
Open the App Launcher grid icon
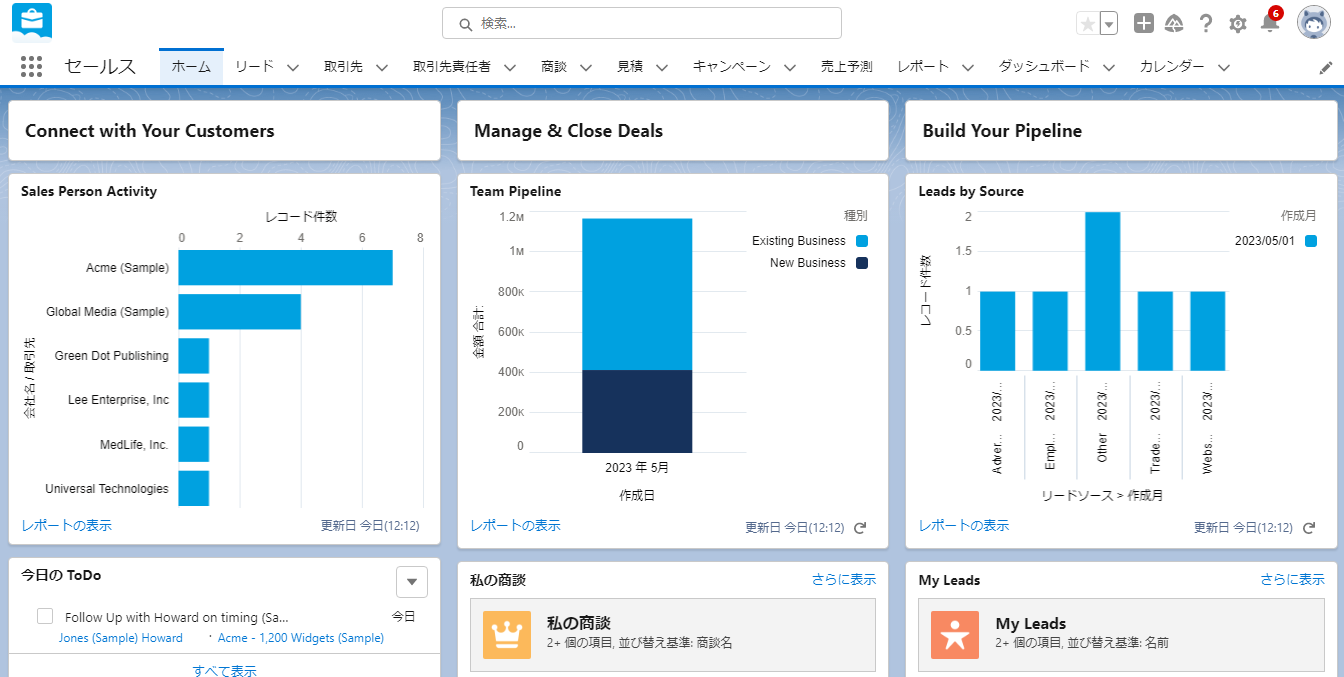(31, 67)
